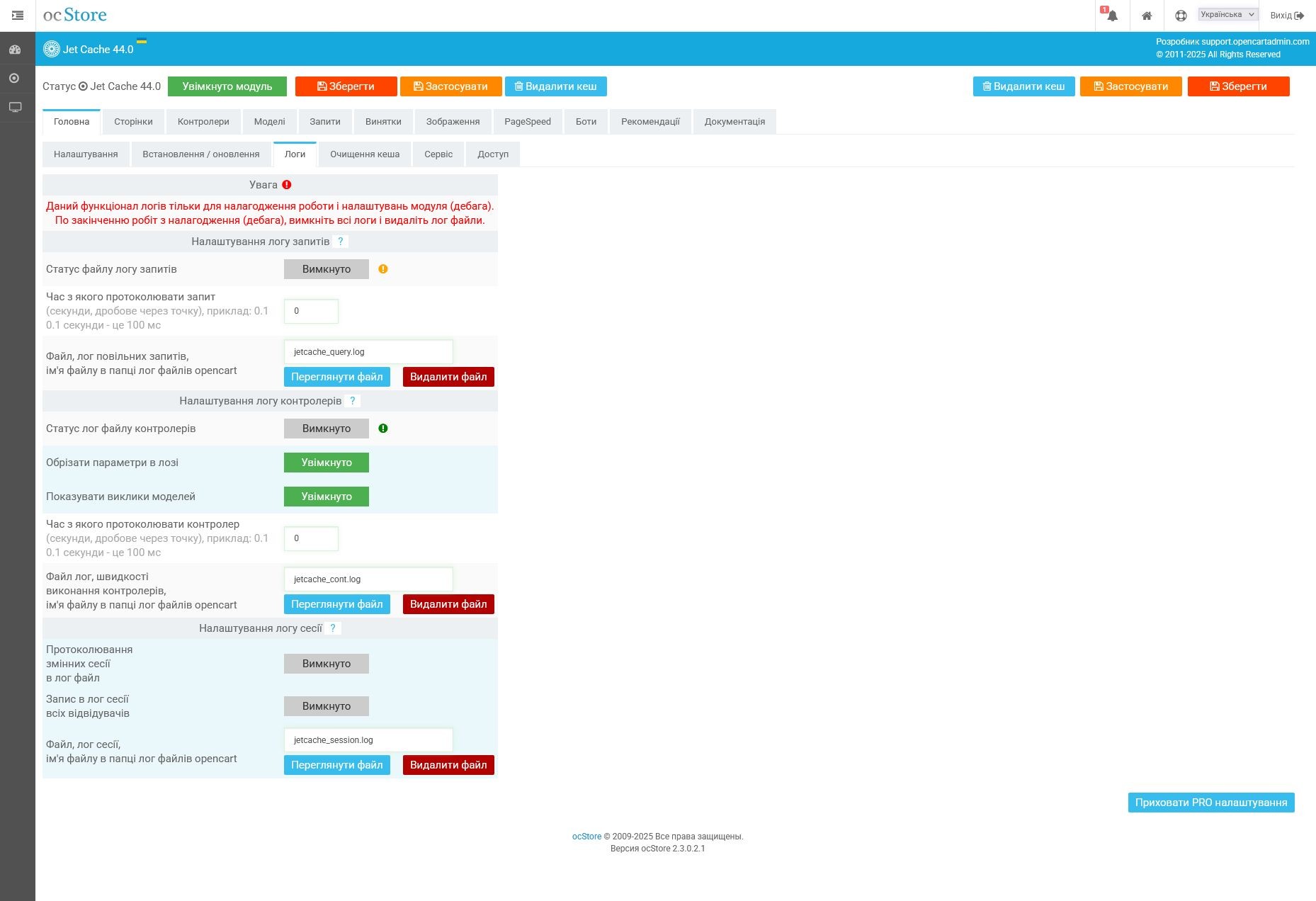Screen dimensions: 1316x901
Task: Open the dashboard icon in left sidebar
Action: [15, 50]
